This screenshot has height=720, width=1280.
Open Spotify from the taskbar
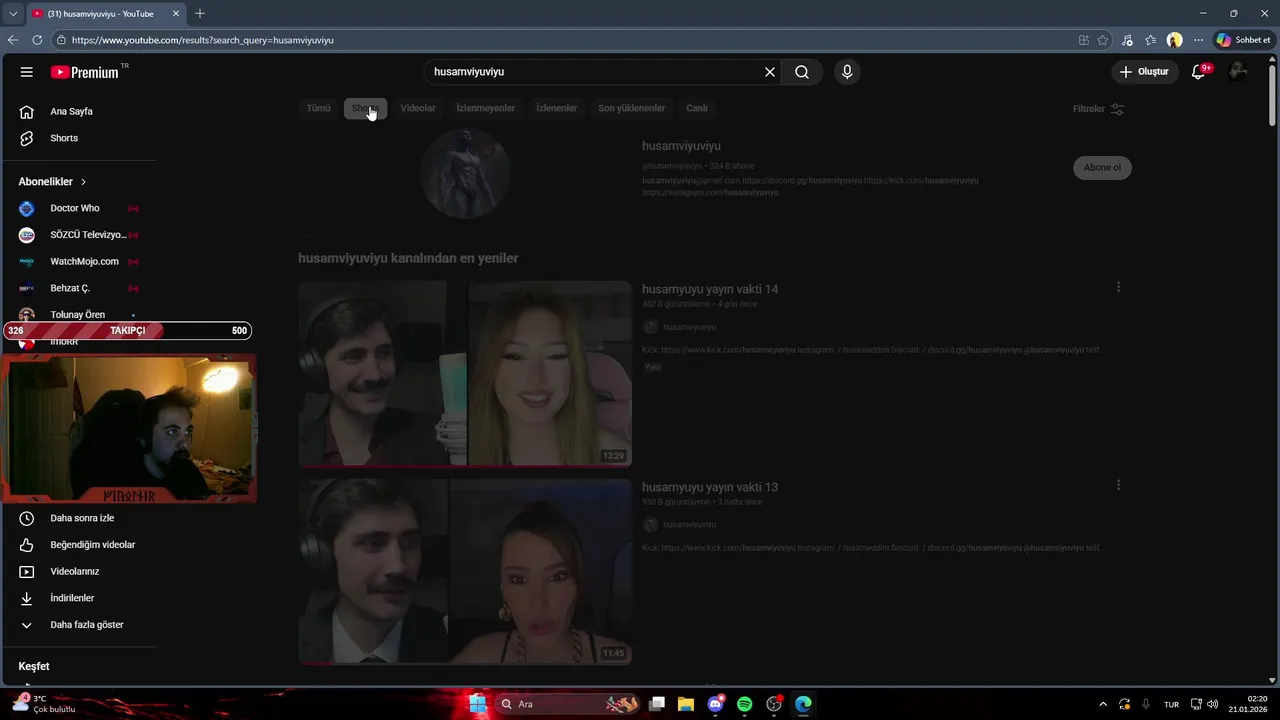[x=744, y=704]
